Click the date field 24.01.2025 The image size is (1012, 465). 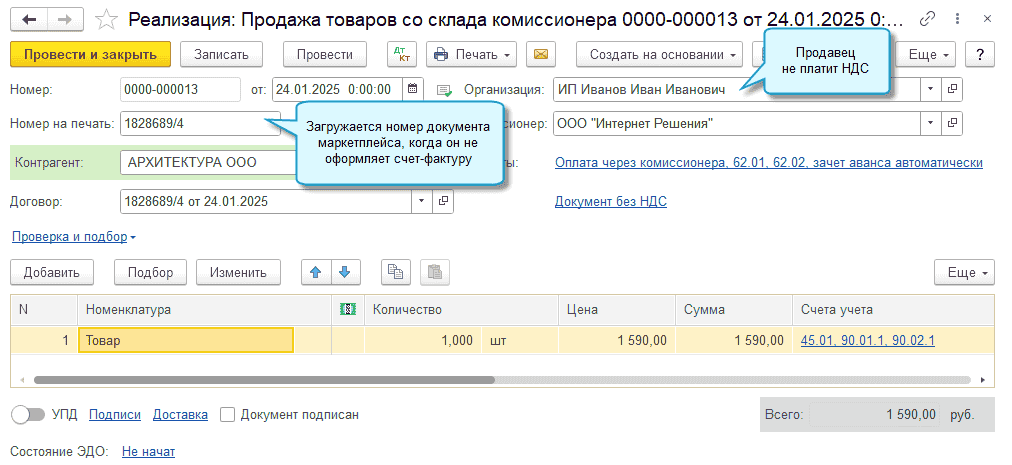tap(338, 89)
